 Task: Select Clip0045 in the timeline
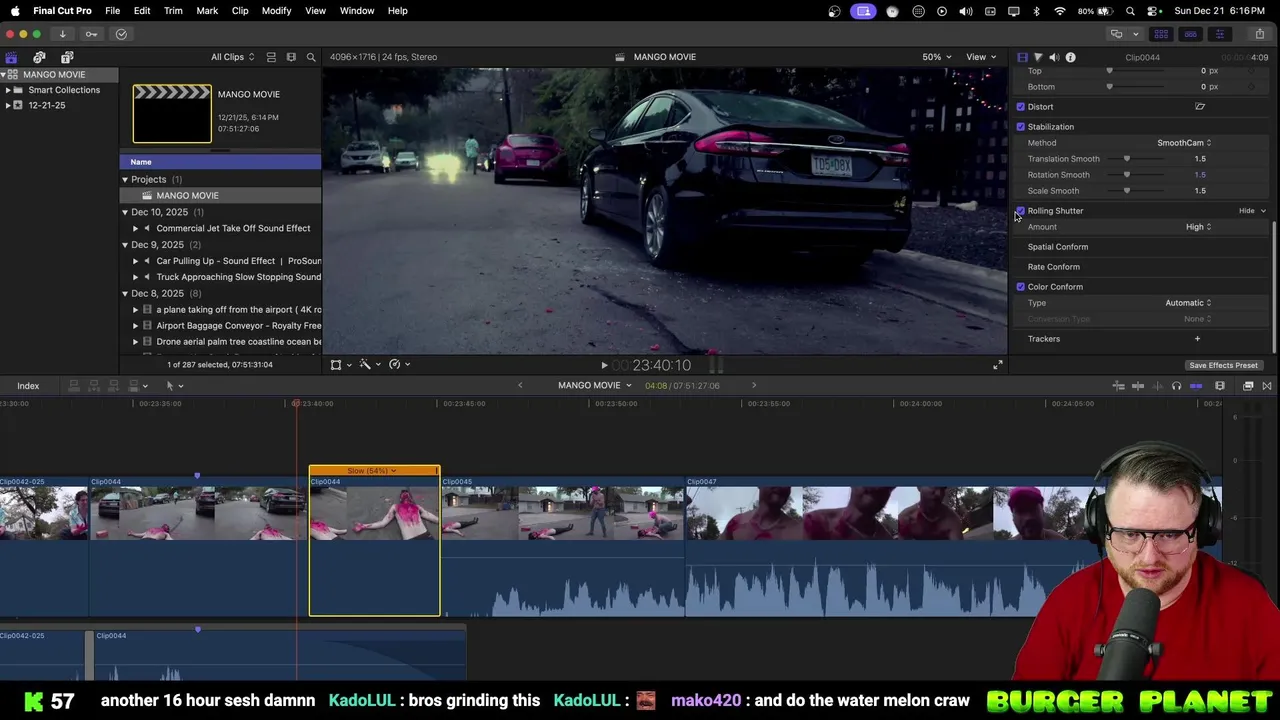click(563, 545)
